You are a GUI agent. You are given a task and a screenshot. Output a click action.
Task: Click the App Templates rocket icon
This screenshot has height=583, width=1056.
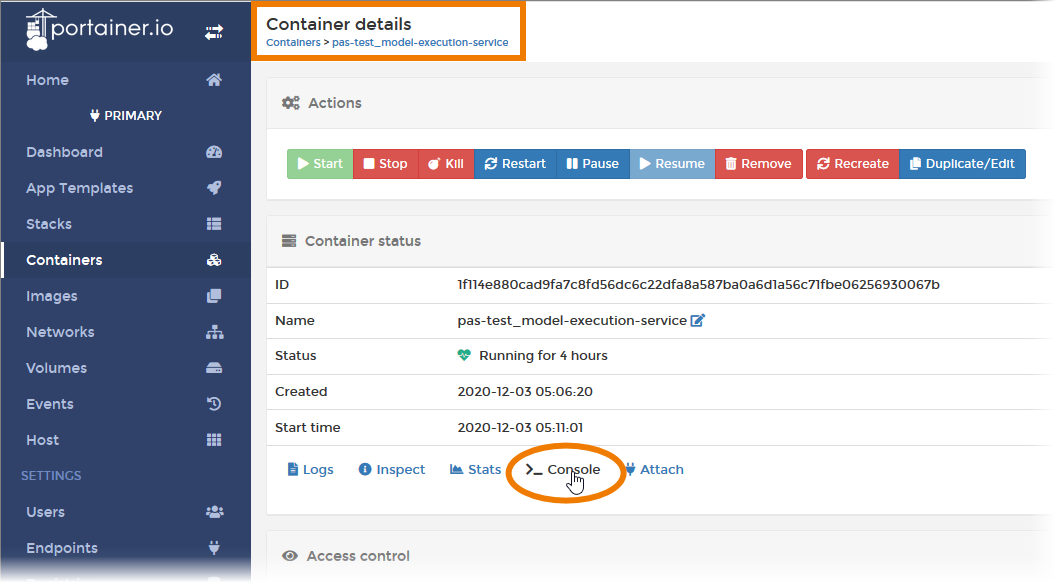[214, 188]
